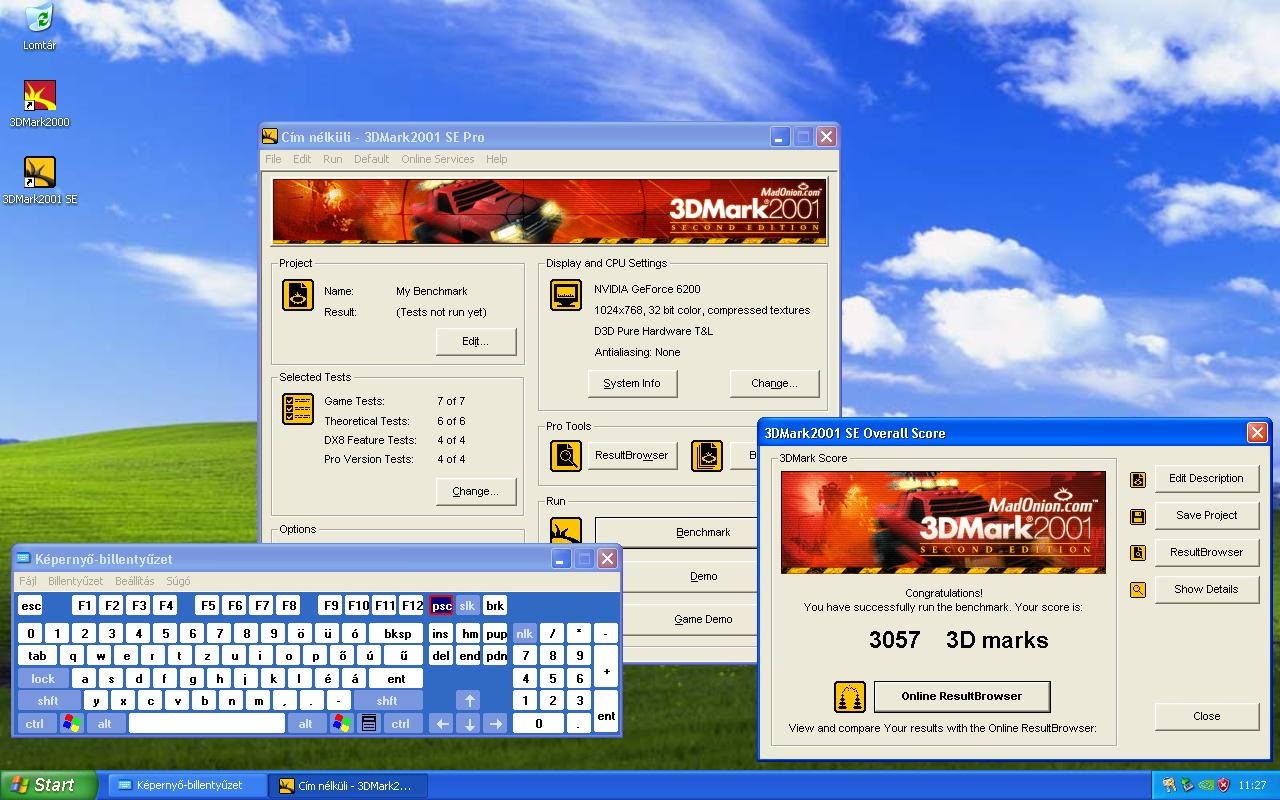This screenshot has height=800, width=1280.
Task: Click the Edit Description icon in the score window
Action: click(1138, 479)
